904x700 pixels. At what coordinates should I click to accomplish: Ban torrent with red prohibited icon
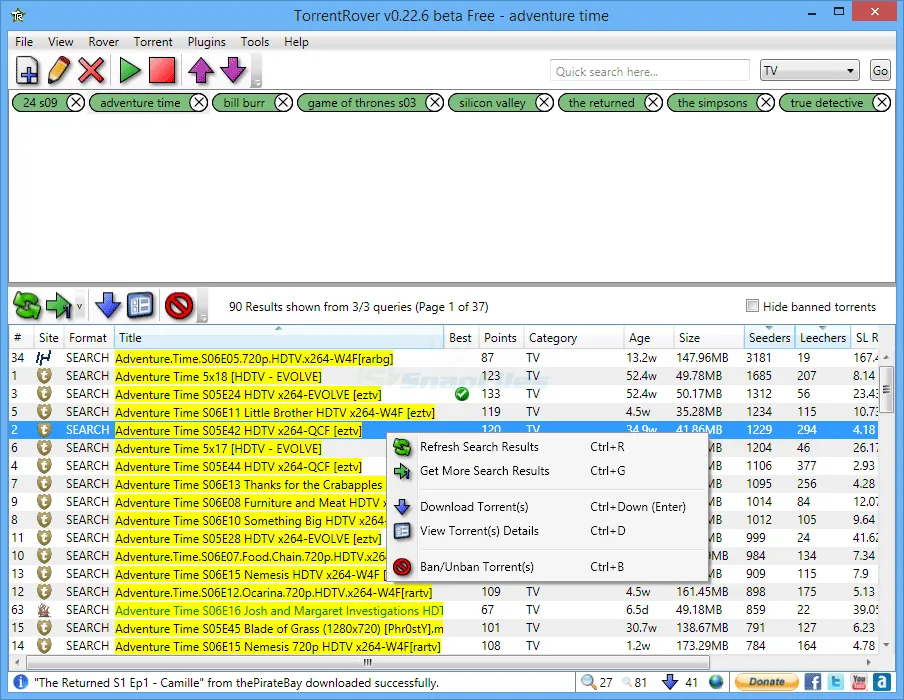point(179,305)
